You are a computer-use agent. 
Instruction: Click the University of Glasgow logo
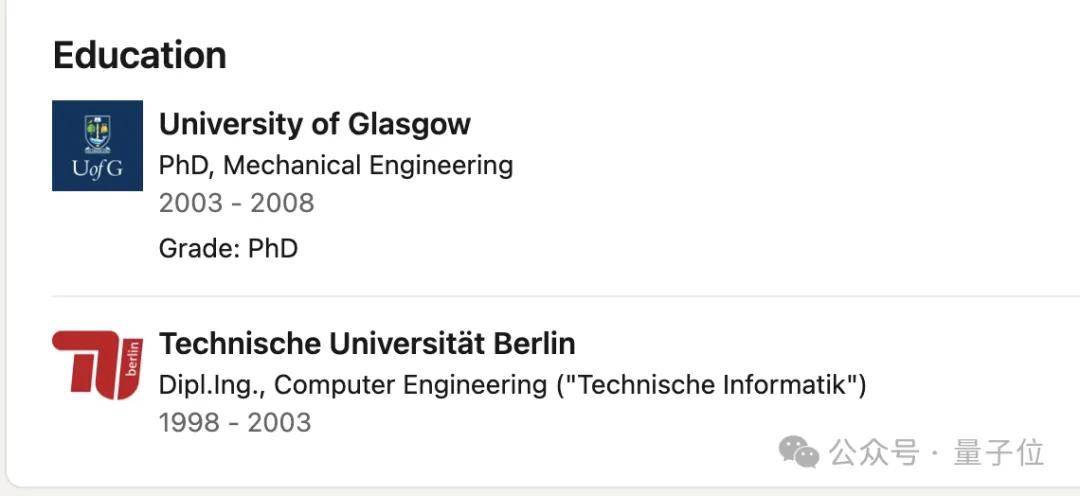coord(97,145)
